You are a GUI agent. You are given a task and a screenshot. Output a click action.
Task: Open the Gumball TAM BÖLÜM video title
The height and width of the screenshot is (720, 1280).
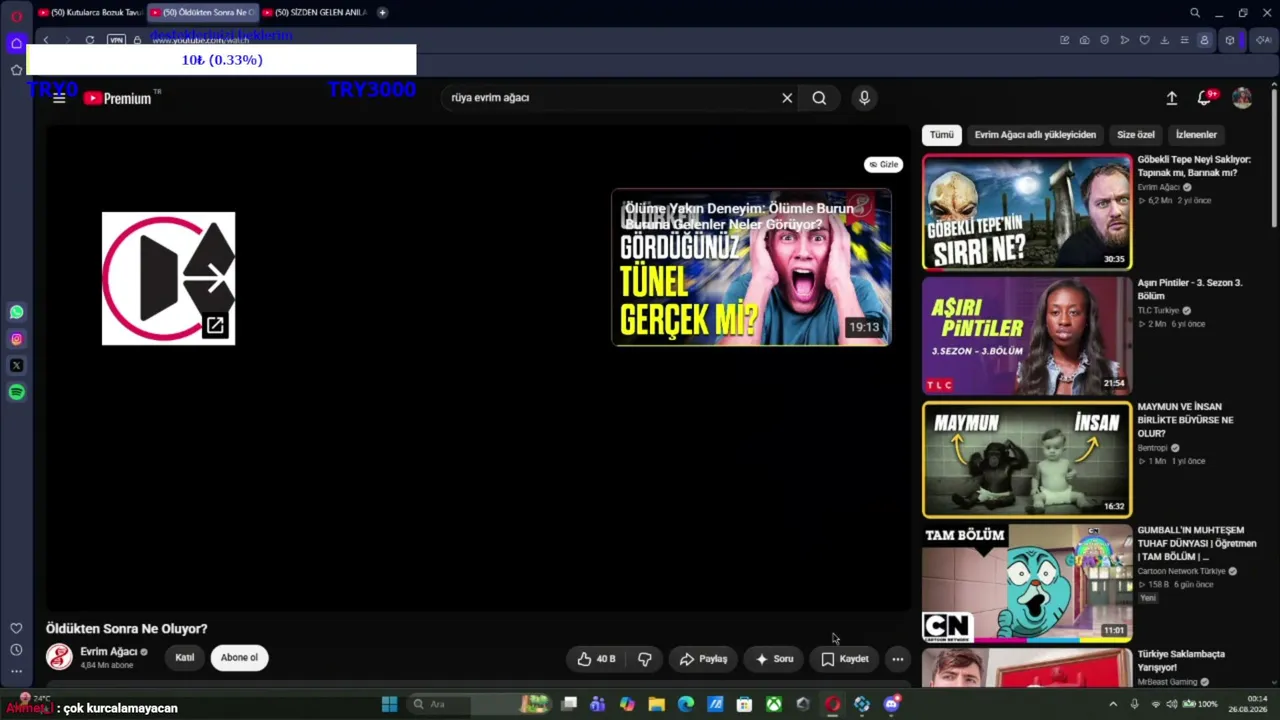point(1196,543)
